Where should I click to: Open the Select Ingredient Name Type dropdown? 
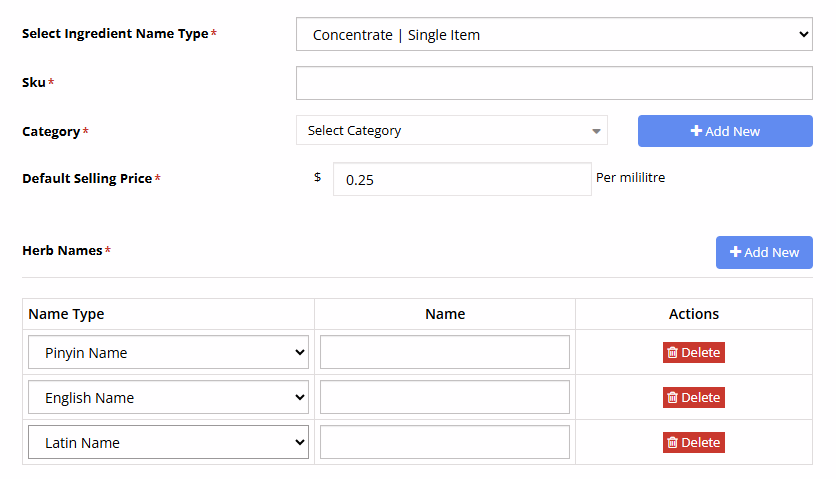point(554,34)
